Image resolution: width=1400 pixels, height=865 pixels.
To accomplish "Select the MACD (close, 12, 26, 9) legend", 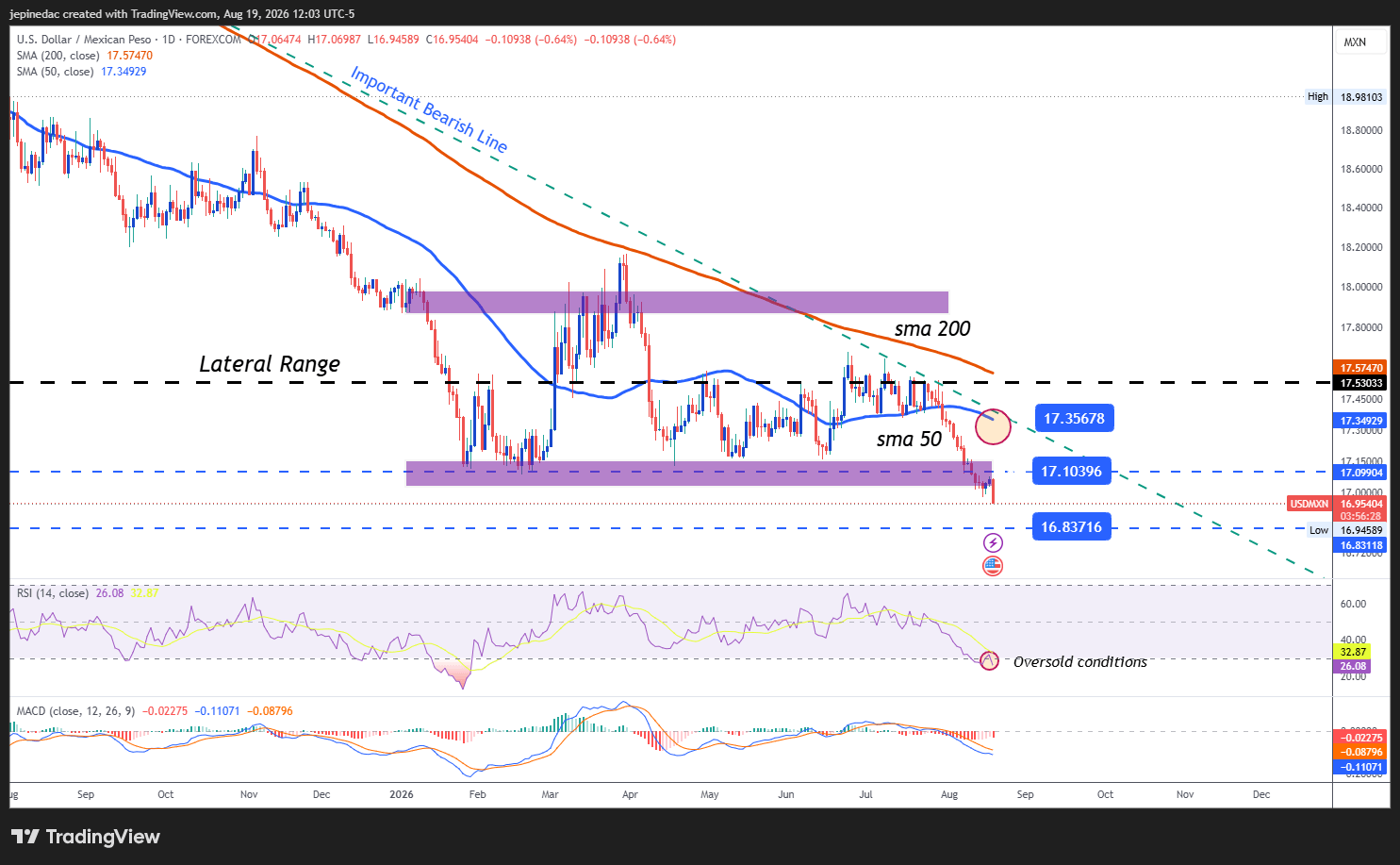I will (x=76, y=711).
